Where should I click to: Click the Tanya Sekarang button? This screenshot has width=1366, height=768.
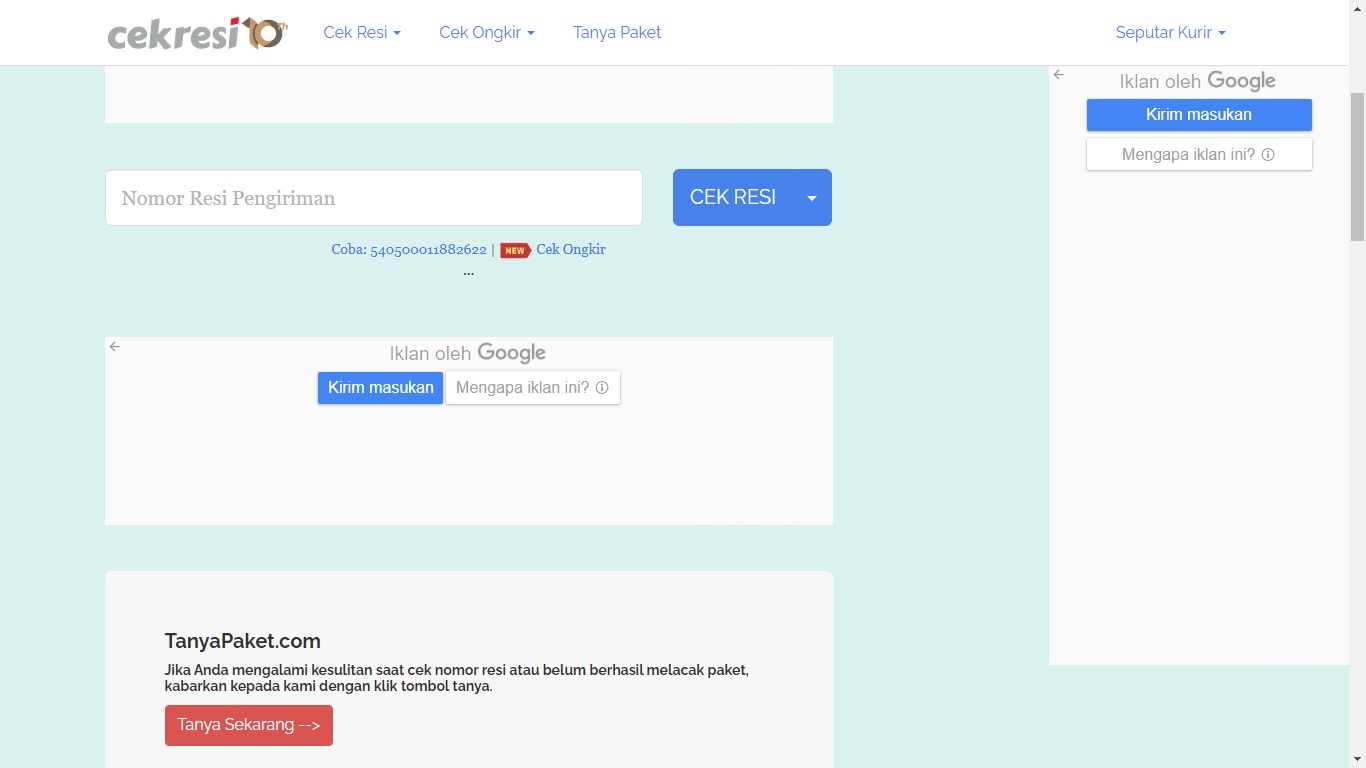coord(248,725)
